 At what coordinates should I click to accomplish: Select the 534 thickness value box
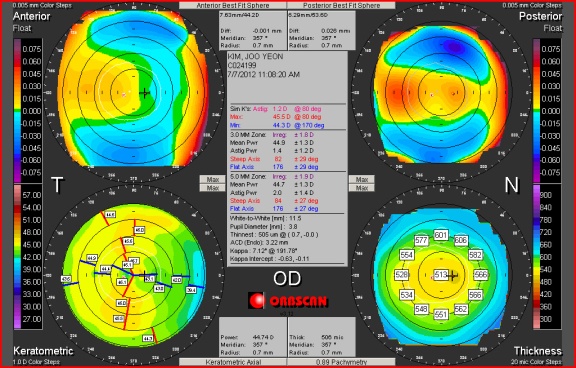pyautogui.click(x=407, y=295)
